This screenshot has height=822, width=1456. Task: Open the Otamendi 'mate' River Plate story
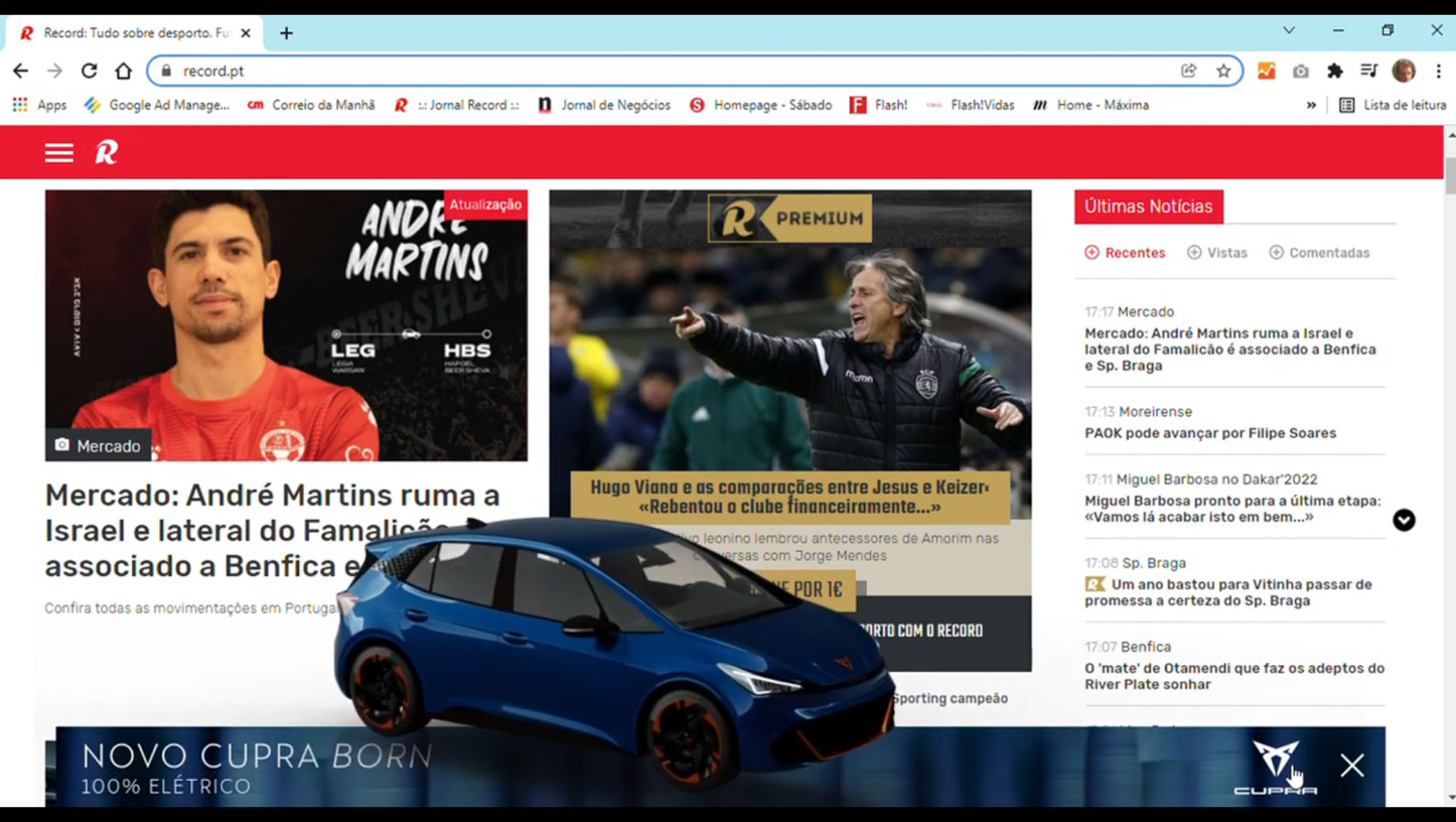pyautogui.click(x=1235, y=676)
